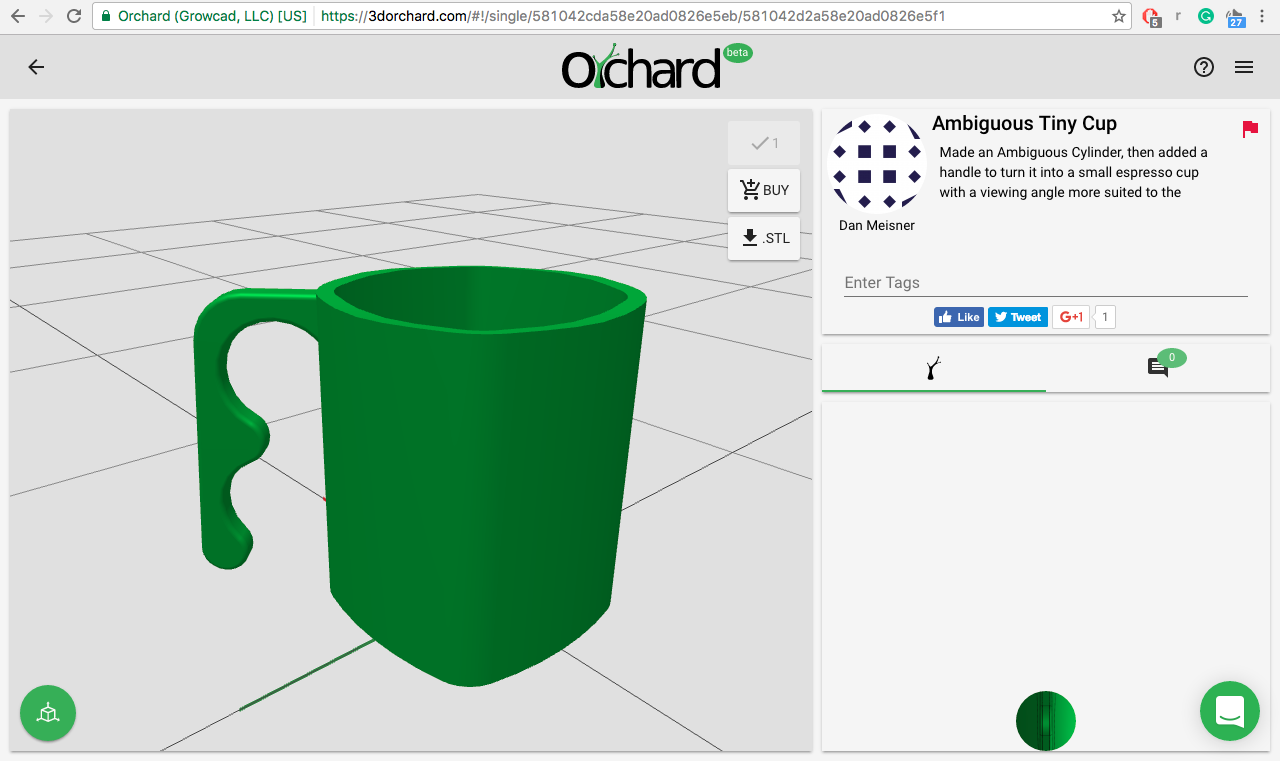Reload the page
The height and width of the screenshot is (761, 1280).
point(74,16)
